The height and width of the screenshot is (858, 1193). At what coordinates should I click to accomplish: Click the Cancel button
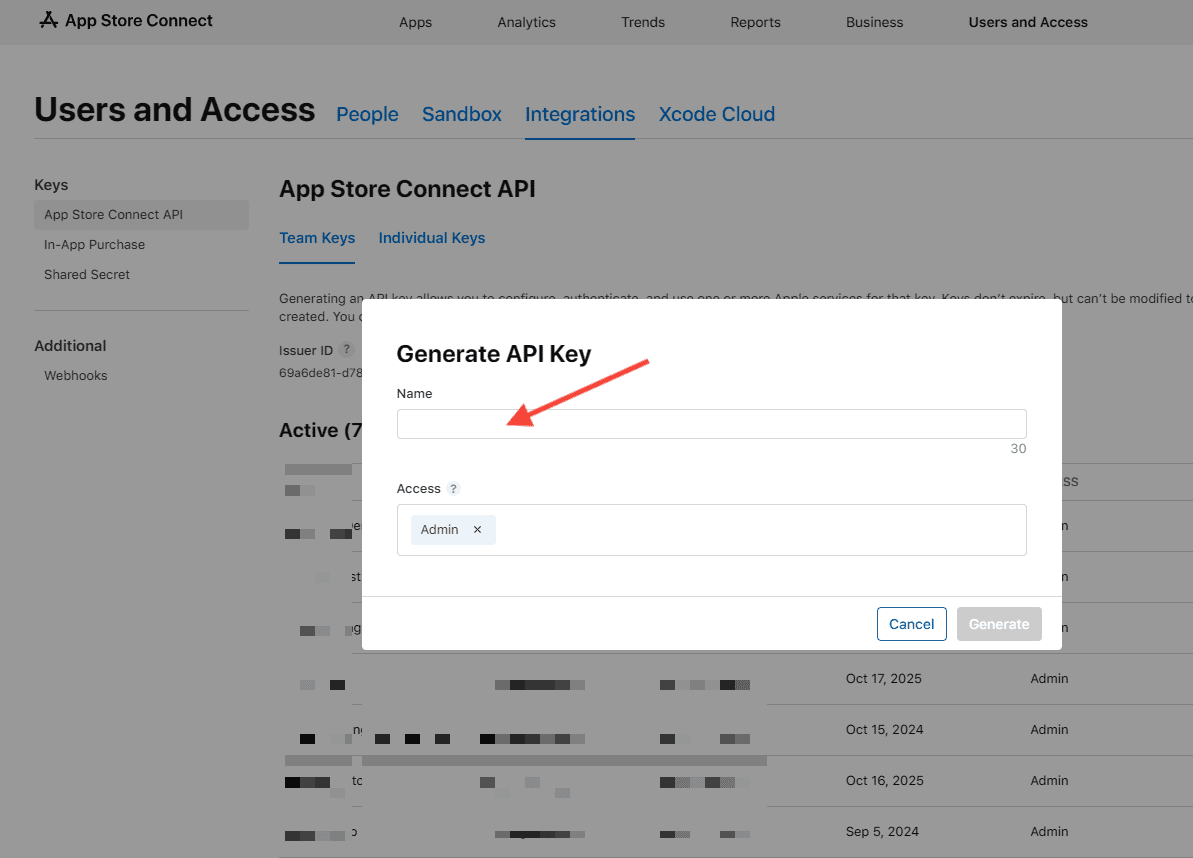point(911,624)
